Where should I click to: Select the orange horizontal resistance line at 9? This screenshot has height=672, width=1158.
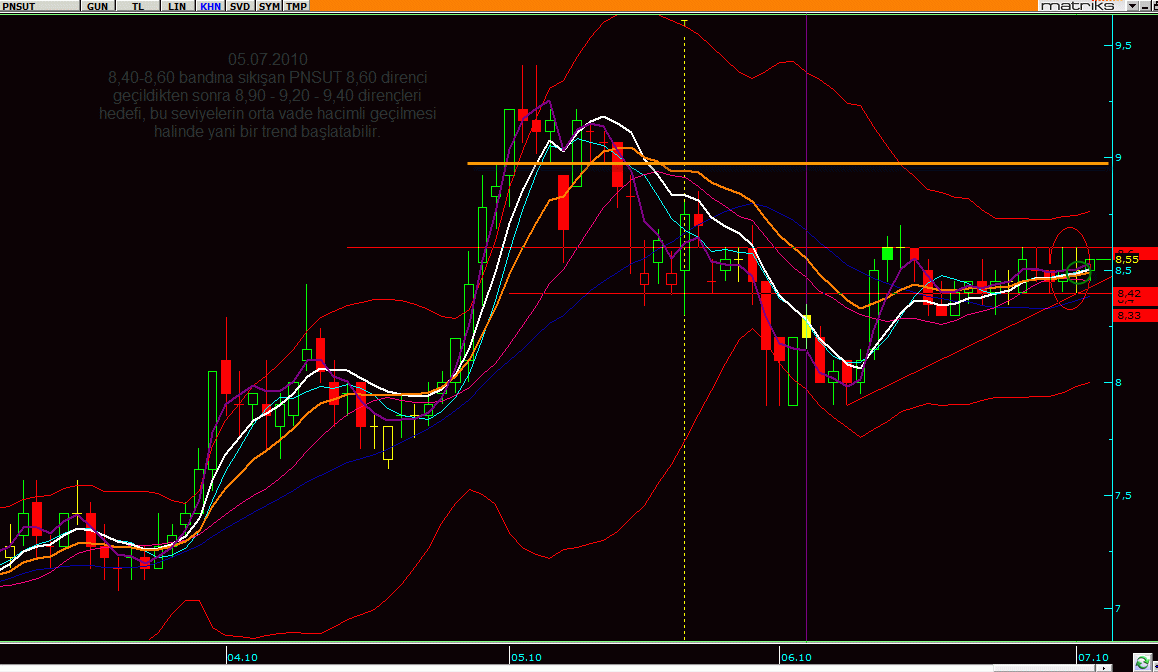pyautogui.click(x=788, y=163)
